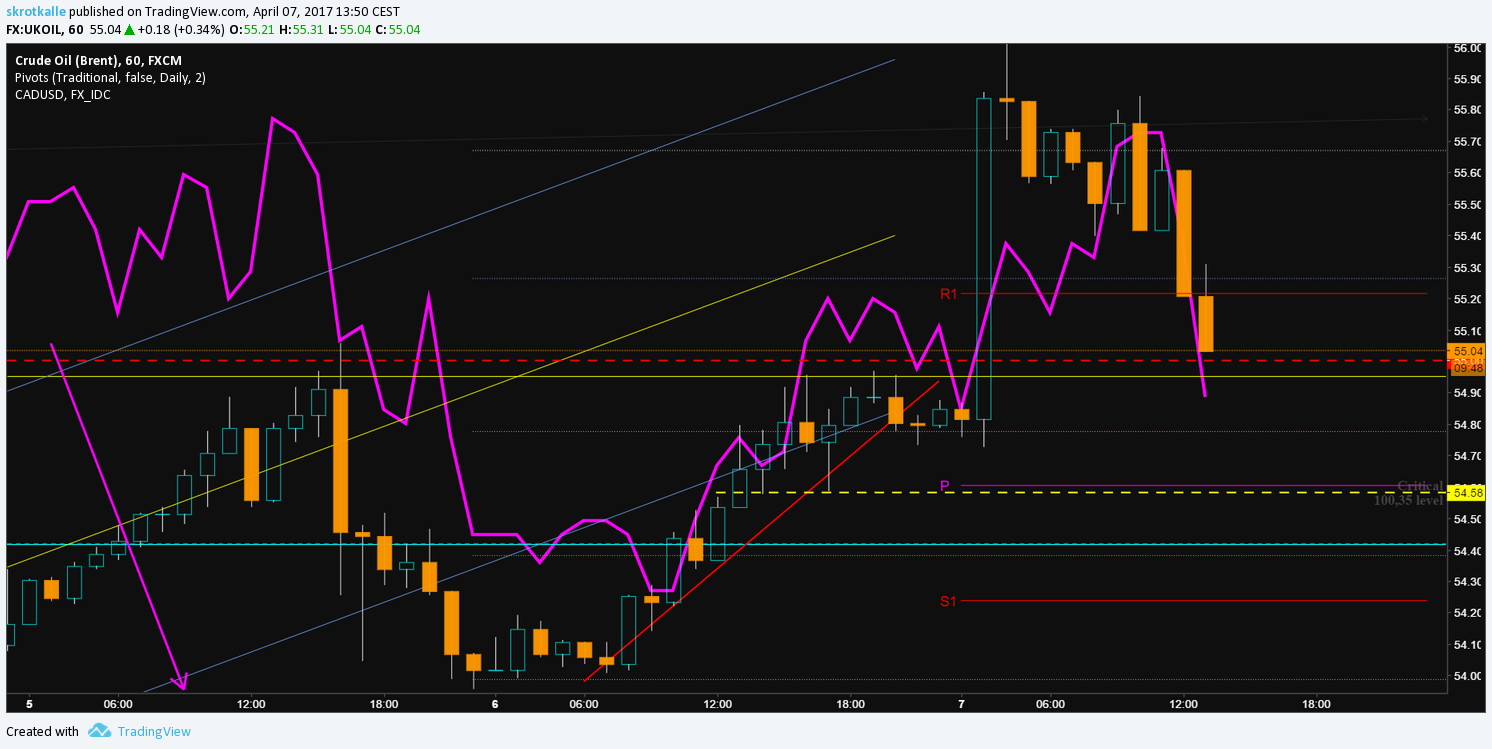Click the R1 pivot resistance label
Screen dimensions: 1492x749
[x=948, y=293]
